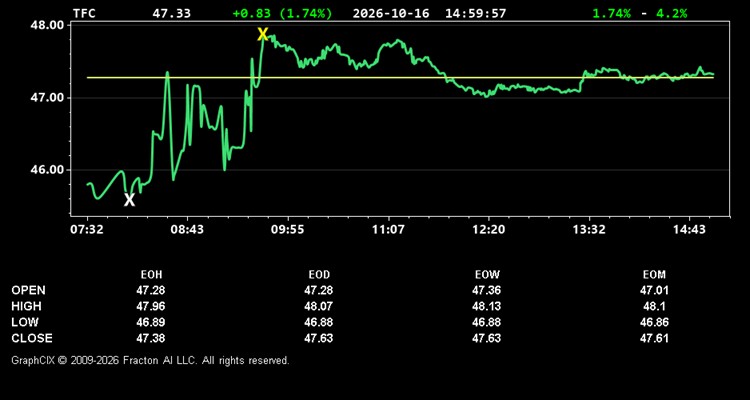Click EOD close value 47.63
The width and height of the screenshot is (750, 400).
[x=319, y=338]
